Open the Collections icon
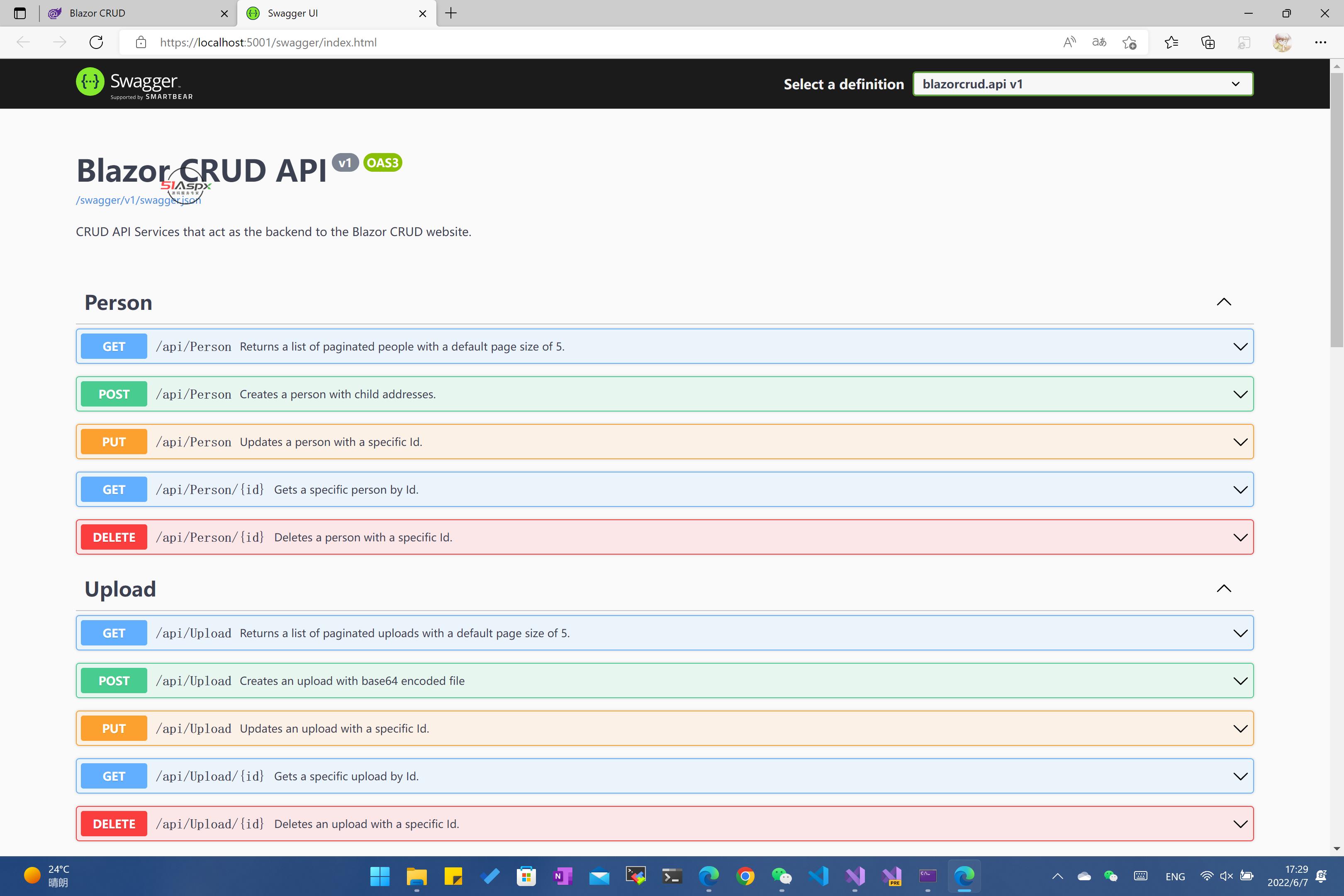Image resolution: width=1344 pixels, height=896 pixels. tap(1208, 42)
